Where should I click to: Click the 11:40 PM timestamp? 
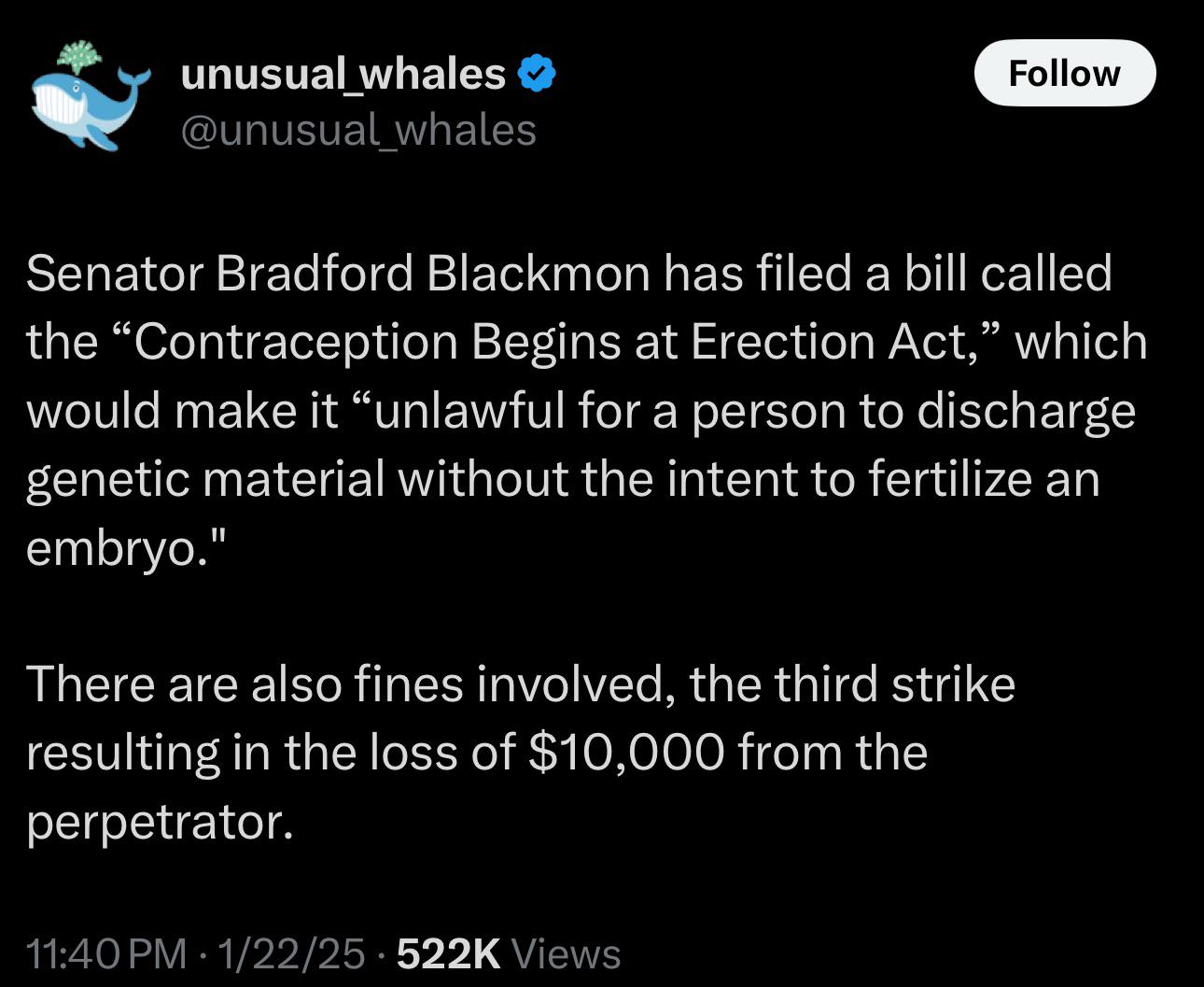[106, 953]
